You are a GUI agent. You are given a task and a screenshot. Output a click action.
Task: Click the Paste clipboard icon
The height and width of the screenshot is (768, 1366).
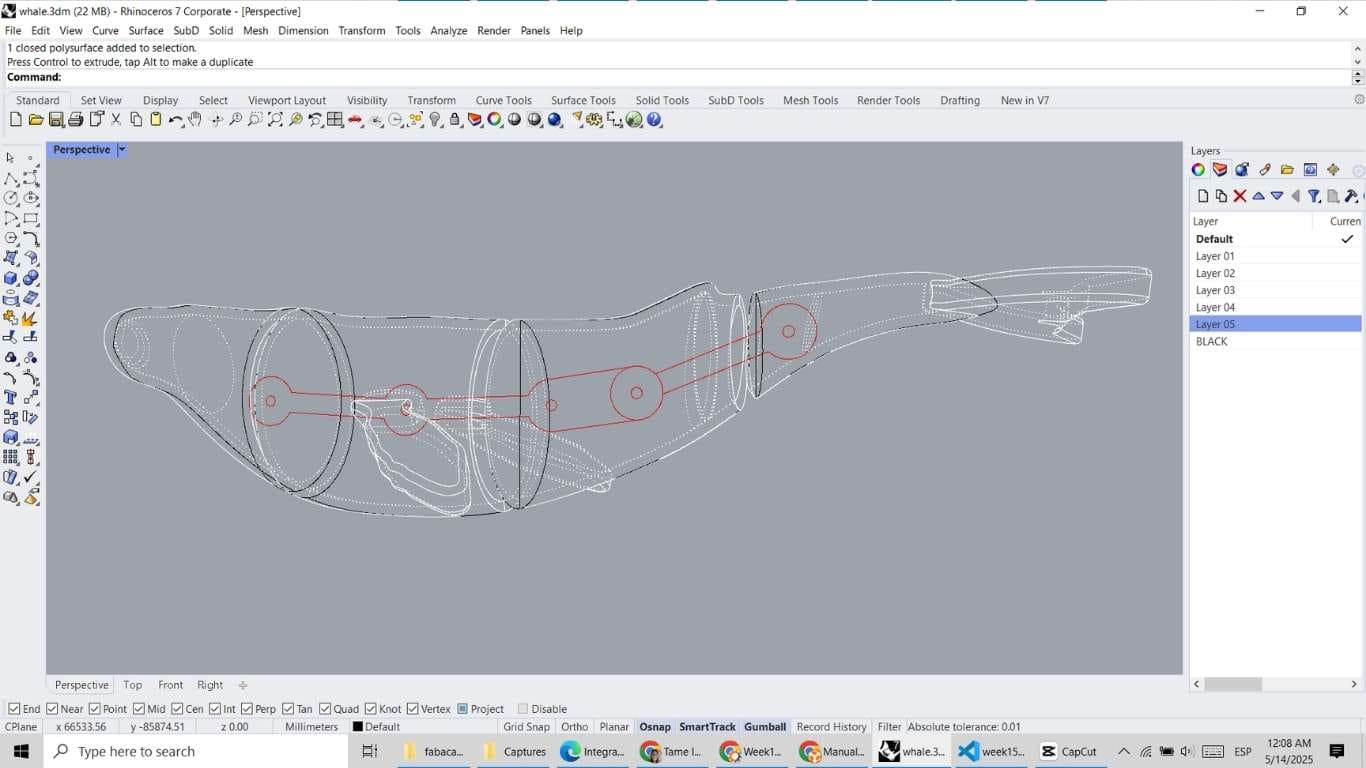pos(156,120)
